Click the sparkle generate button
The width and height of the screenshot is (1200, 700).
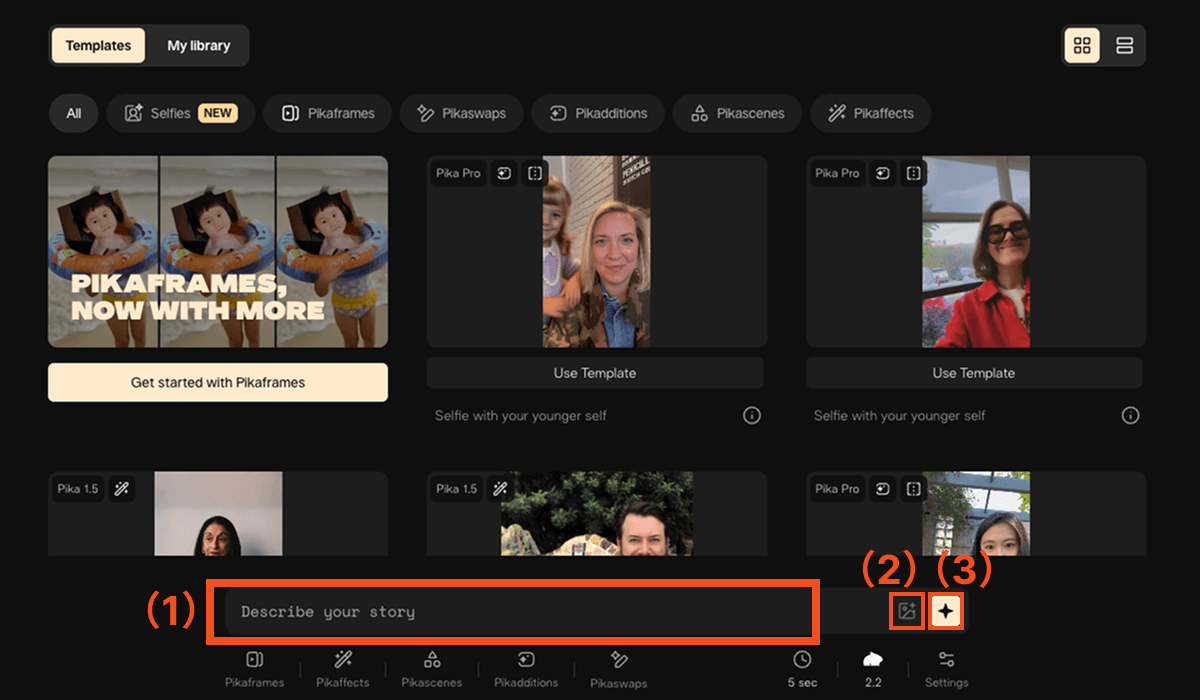point(946,611)
